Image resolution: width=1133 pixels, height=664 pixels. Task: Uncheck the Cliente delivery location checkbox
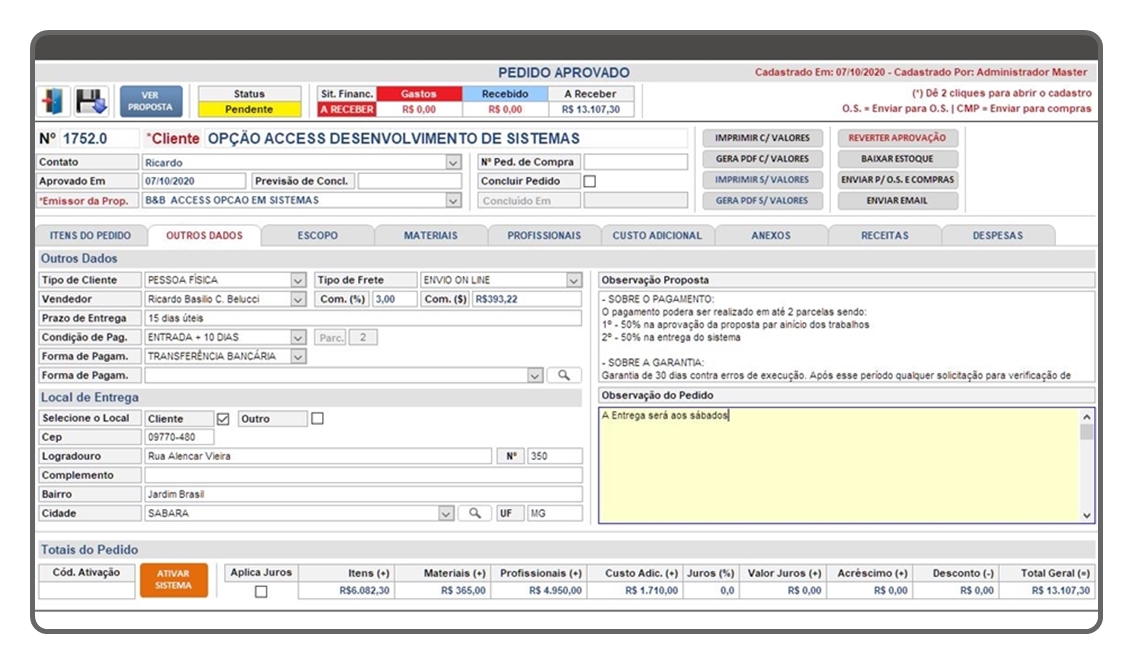tap(223, 419)
